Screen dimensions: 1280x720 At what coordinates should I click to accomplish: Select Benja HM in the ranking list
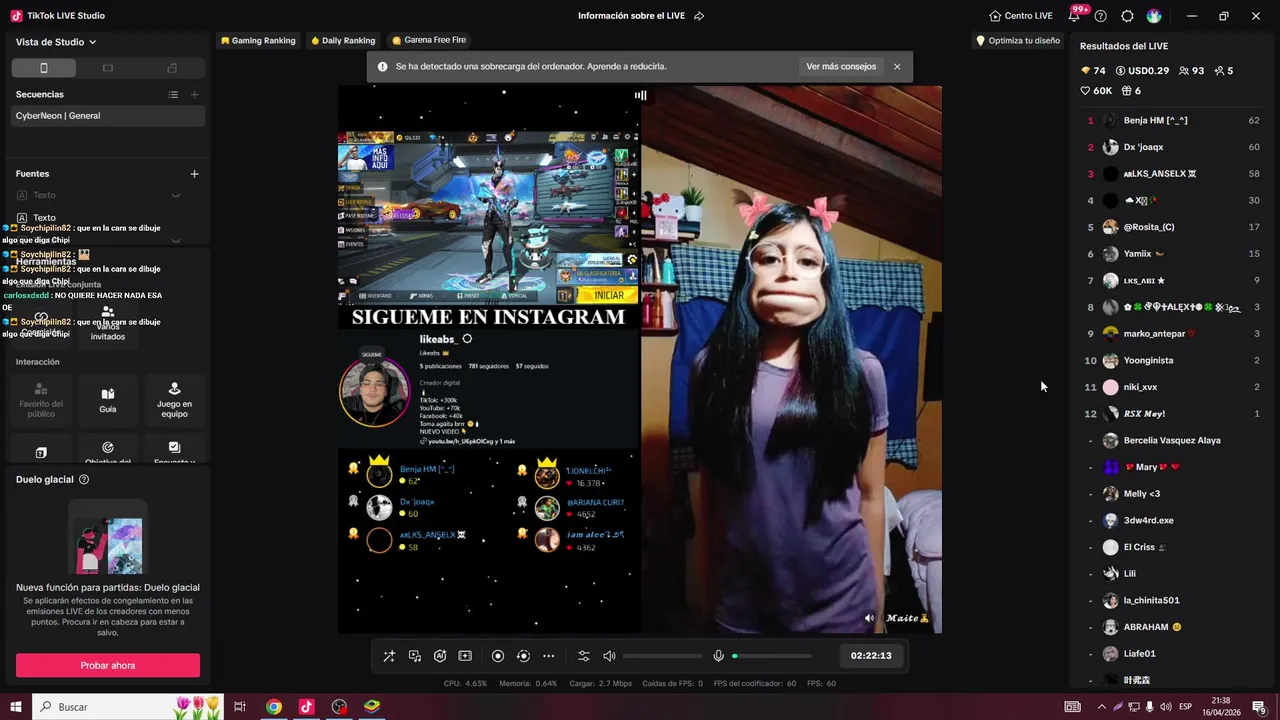[1174, 120]
